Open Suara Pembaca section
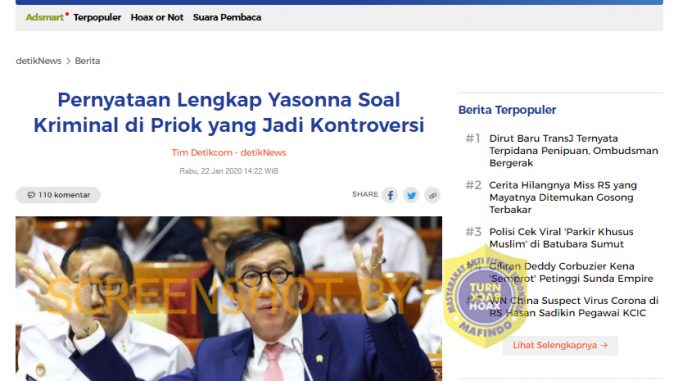This screenshot has height=381, width=678. 227,17
